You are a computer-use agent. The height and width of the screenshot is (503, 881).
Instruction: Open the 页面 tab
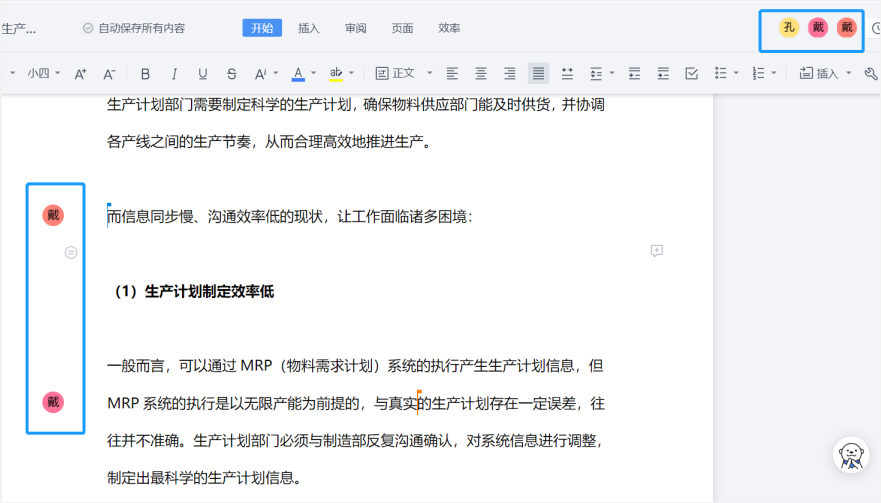(x=402, y=28)
